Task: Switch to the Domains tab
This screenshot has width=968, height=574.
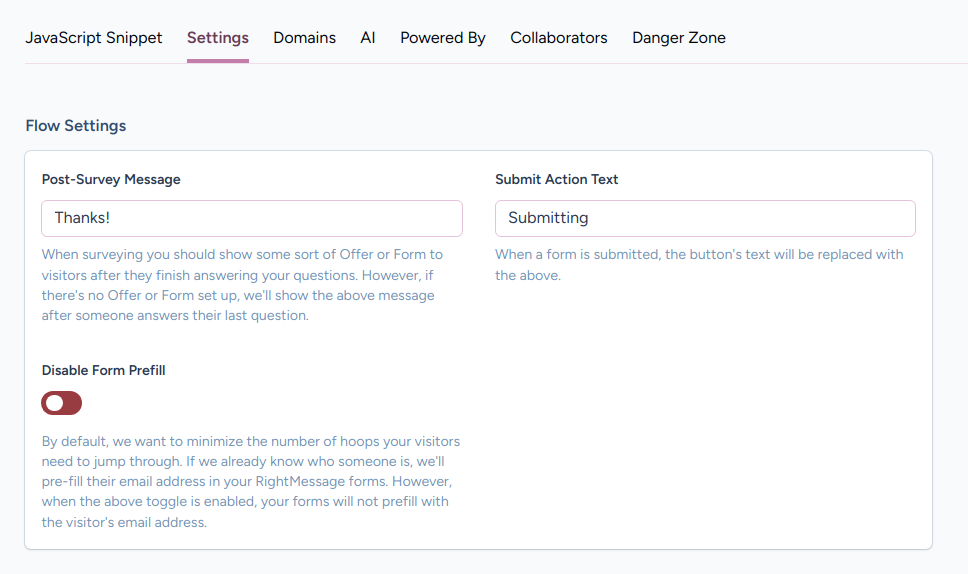Action: click(x=304, y=38)
